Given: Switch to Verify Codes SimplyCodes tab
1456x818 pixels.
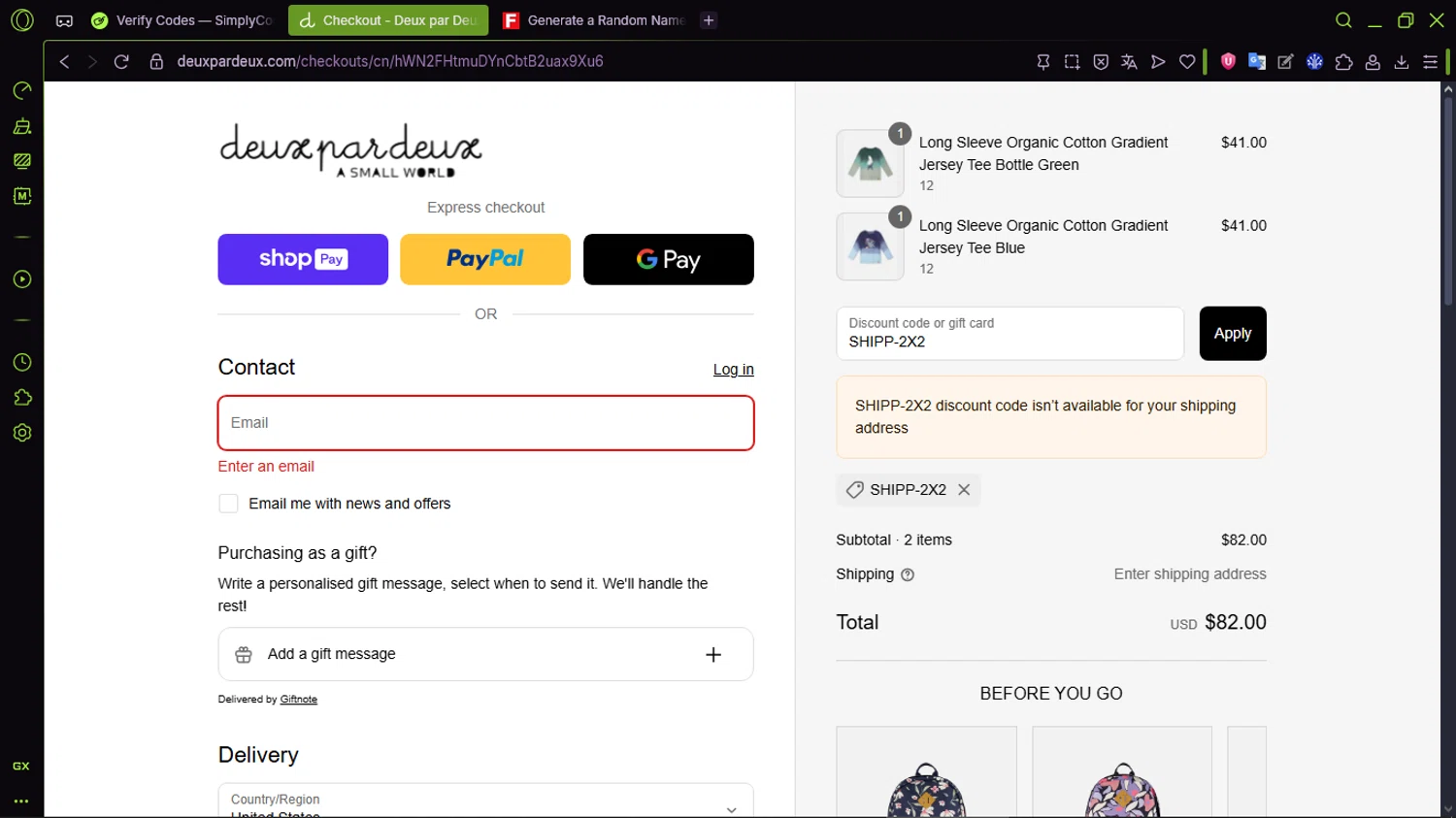Looking at the screenshot, I should pyautogui.click(x=182, y=20).
